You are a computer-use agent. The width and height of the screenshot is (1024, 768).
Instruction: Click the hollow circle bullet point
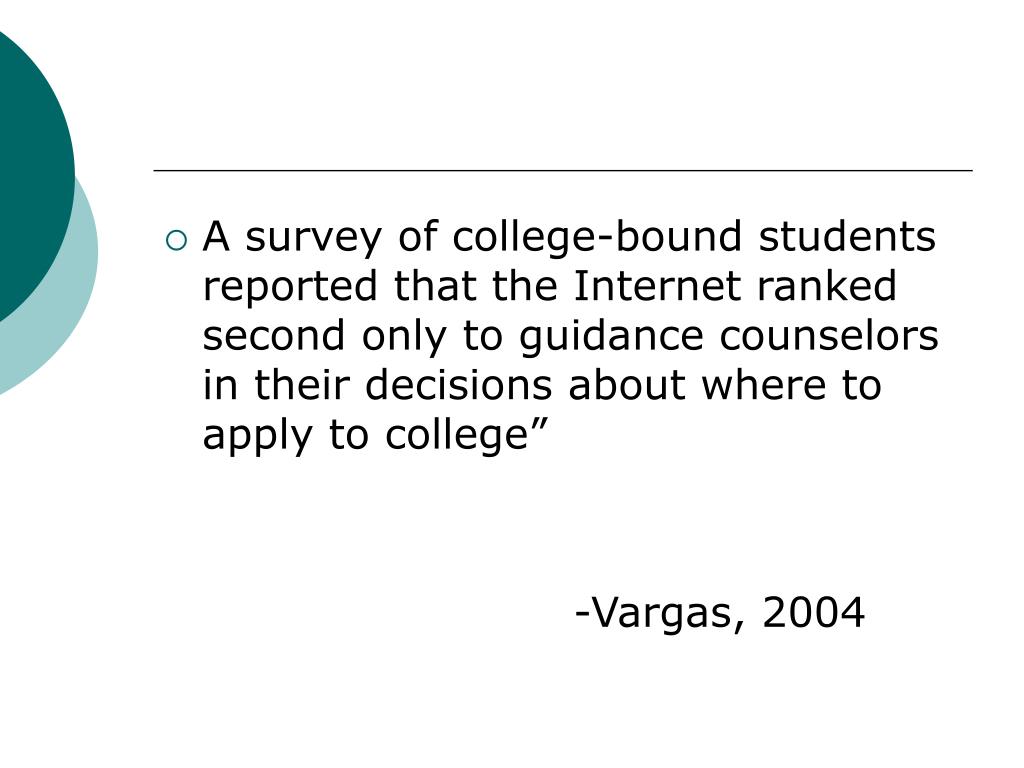pyautogui.click(x=176, y=241)
